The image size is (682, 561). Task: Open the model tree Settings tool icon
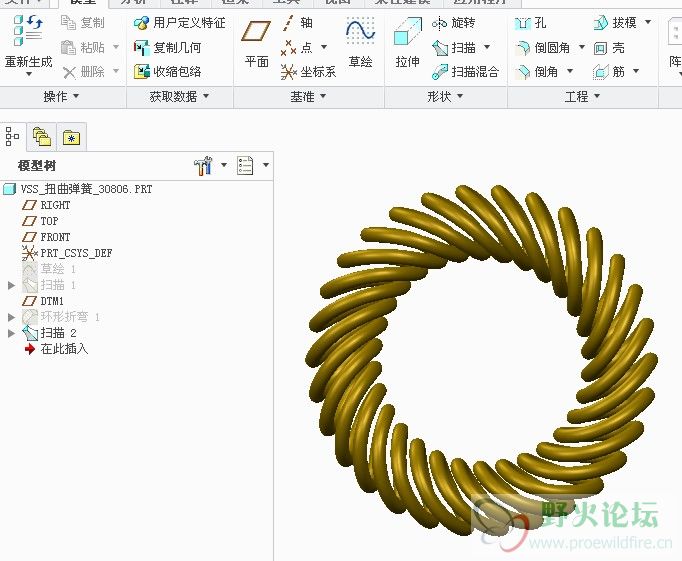(203, 165)
